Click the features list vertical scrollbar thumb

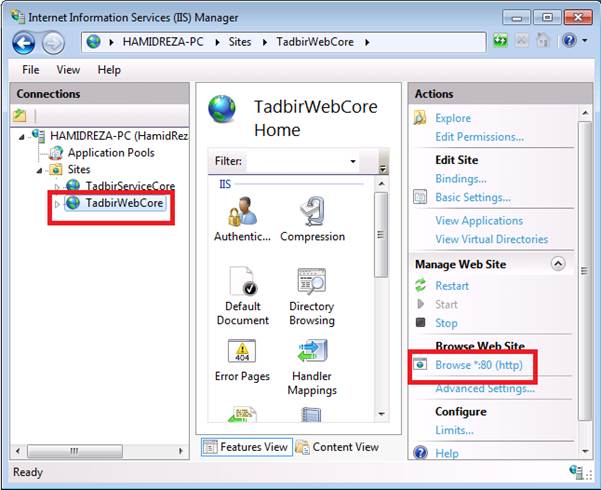point(381,234)
